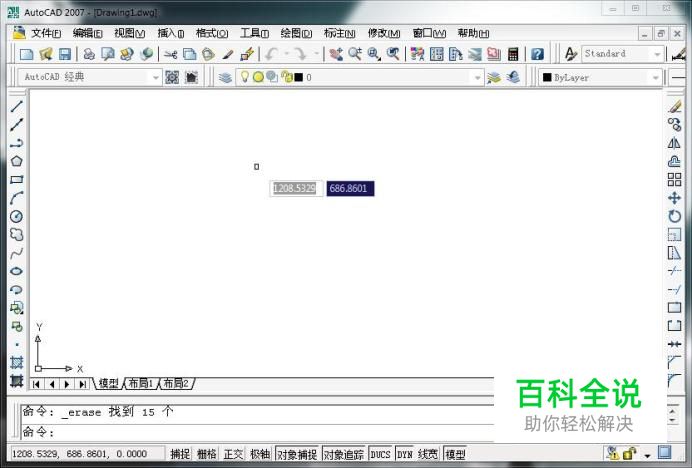The image size is (692, 468).
Task: Click the Save icon in toolbar
Action: tap(65, 54)
